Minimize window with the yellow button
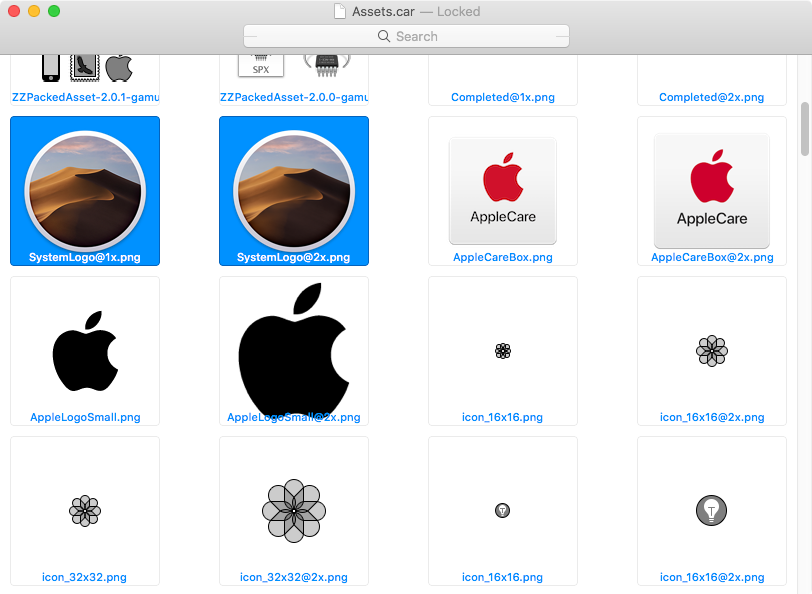812x594 pixels. coord(34,11)
